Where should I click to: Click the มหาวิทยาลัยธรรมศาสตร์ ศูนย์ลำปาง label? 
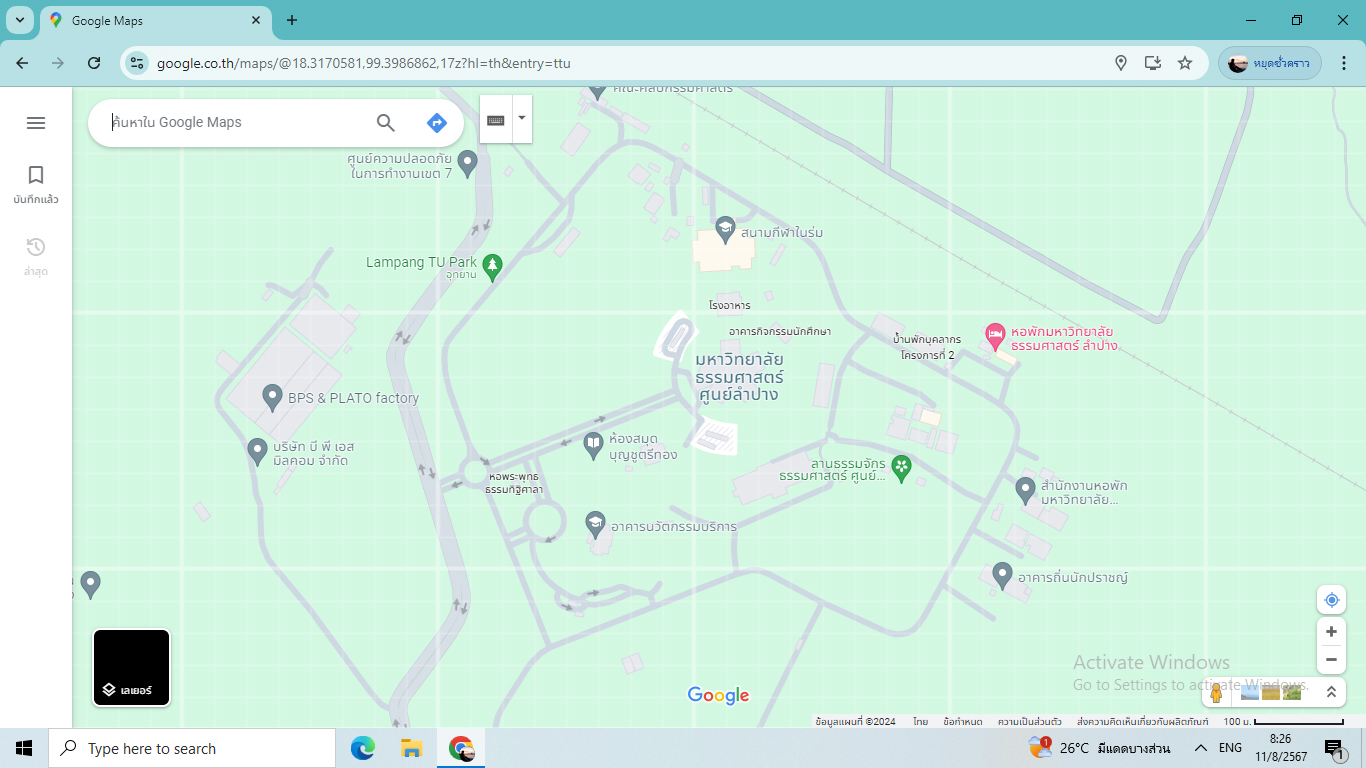(739, 377)
